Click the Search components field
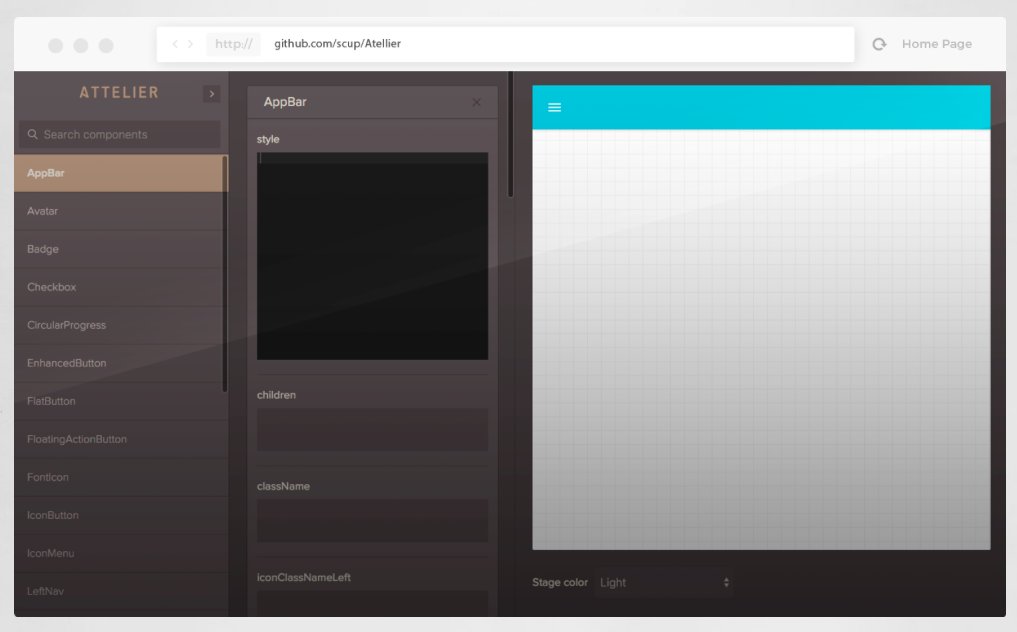Screen dimensions: 1017x632 pyautogui.click(x=119, y=134)
